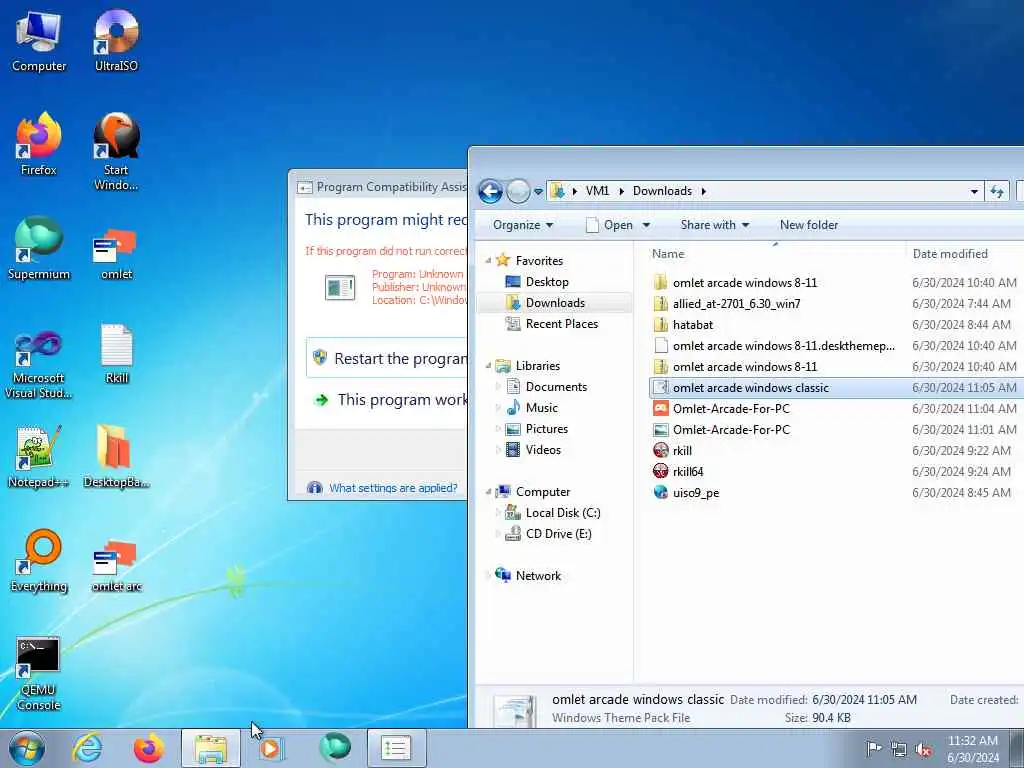Click the muted volume tray icon
The height and width of the screenshot is (768, 1024).
click(923, 748)
